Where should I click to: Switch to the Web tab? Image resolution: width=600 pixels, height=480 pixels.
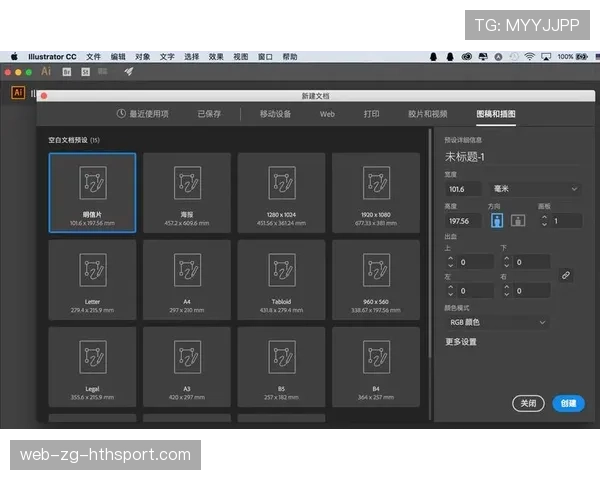click(x=327, y=114)
